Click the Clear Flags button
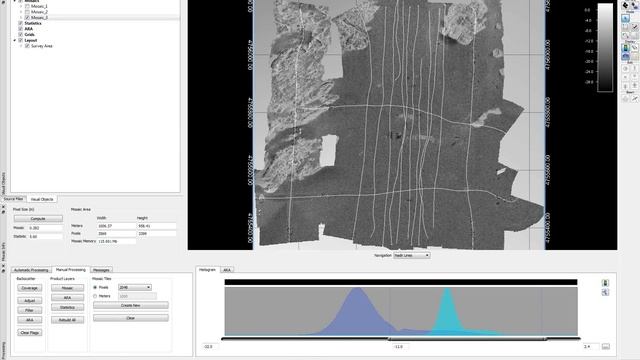 click(29, 333)
